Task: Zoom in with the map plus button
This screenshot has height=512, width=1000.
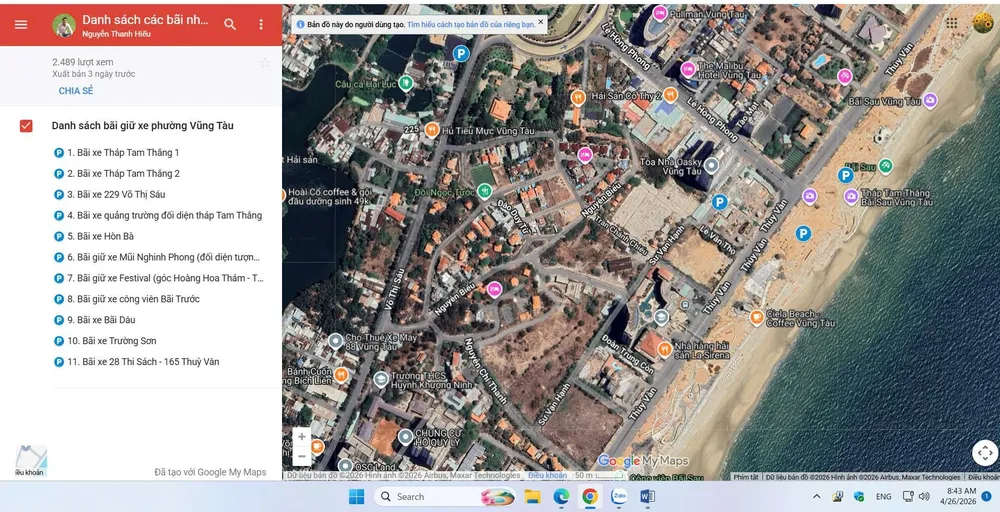Action: [x=302, y=437]
